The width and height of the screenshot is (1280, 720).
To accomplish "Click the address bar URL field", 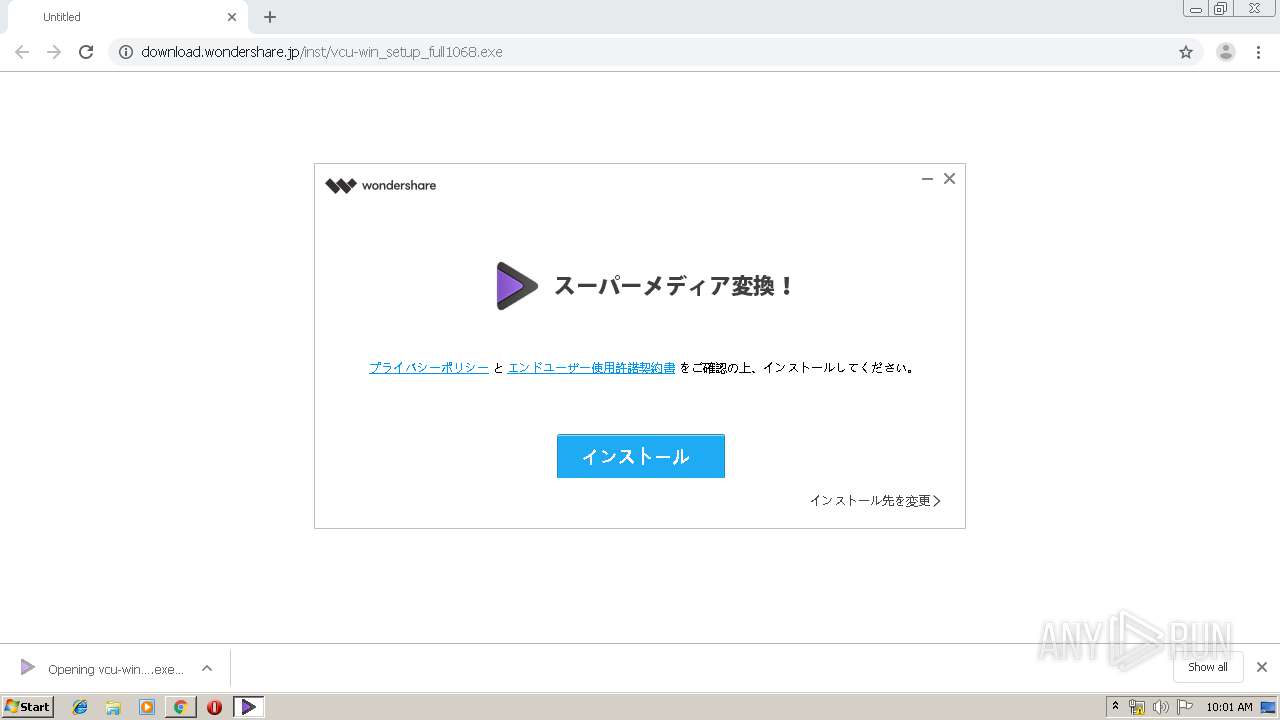I will (655, 52).
